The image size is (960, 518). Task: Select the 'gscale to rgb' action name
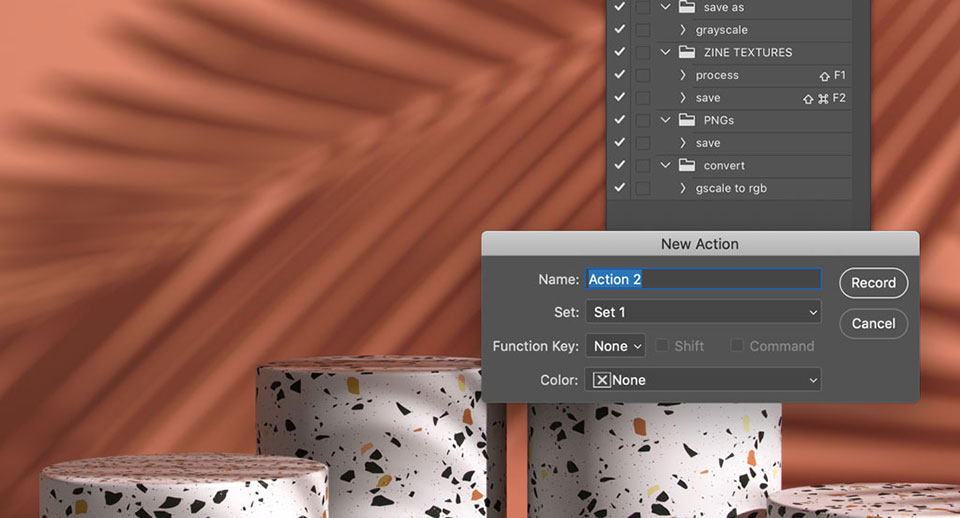(x=731, y=189)
